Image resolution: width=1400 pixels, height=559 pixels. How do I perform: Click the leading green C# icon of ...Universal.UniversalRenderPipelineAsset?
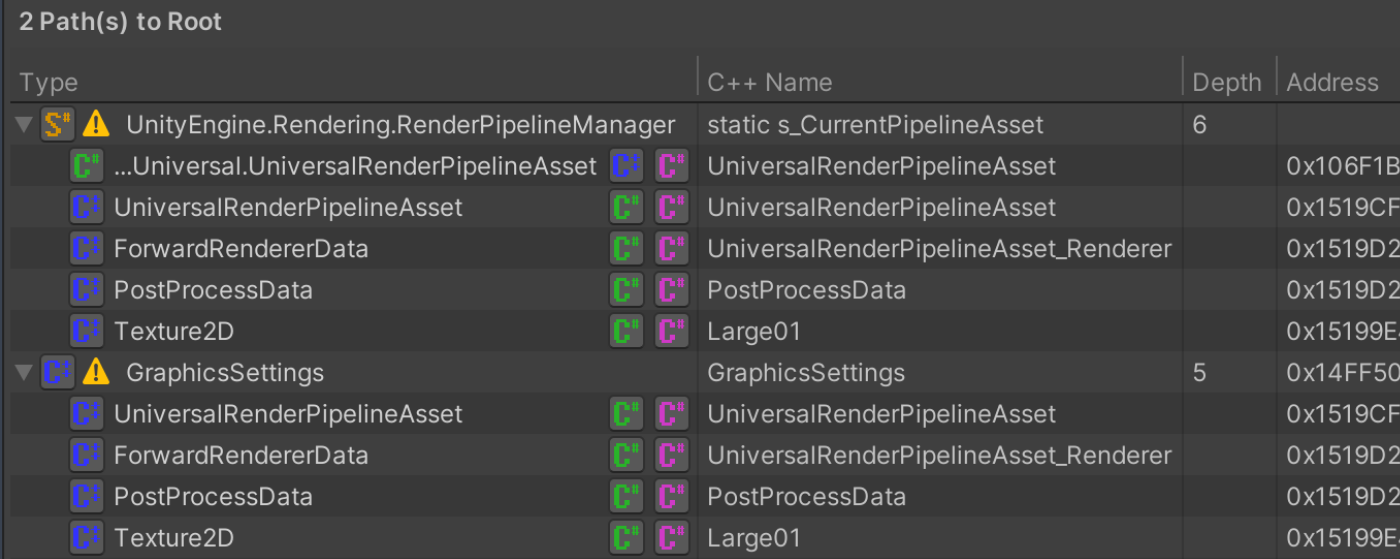point(87,166)
